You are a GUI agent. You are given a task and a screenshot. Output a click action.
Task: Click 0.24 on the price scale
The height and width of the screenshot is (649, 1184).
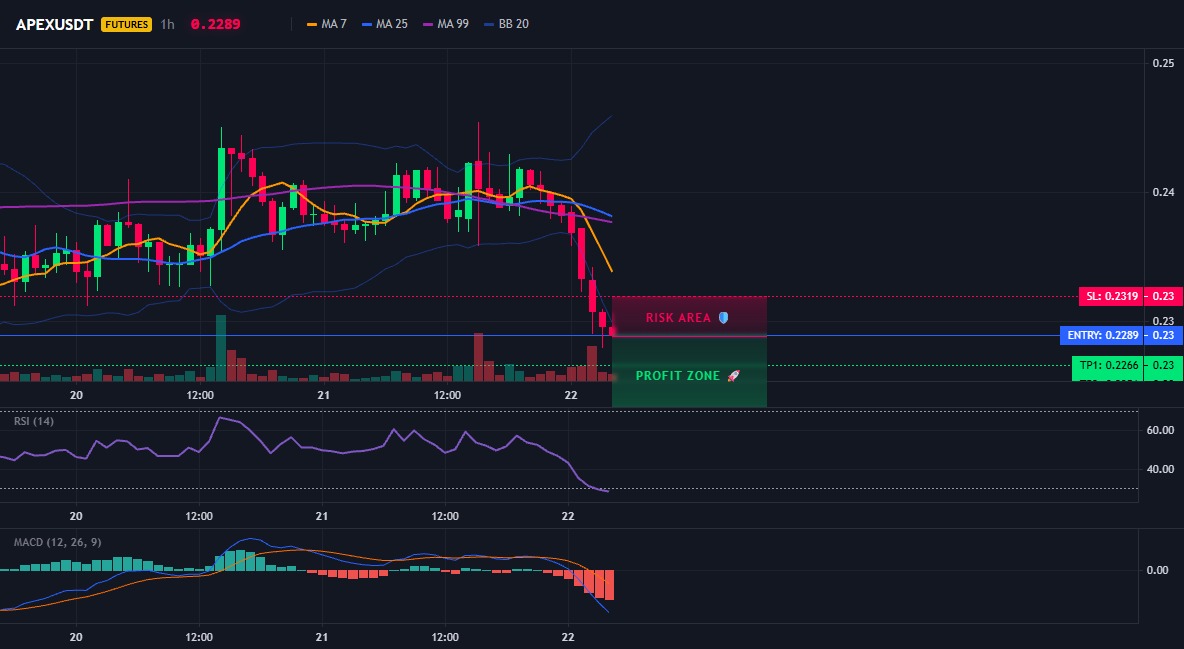1164,192
